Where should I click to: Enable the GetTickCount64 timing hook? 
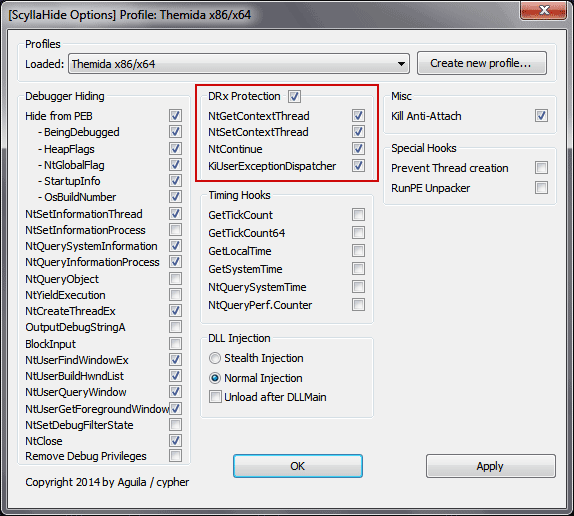tap(358, 233)
